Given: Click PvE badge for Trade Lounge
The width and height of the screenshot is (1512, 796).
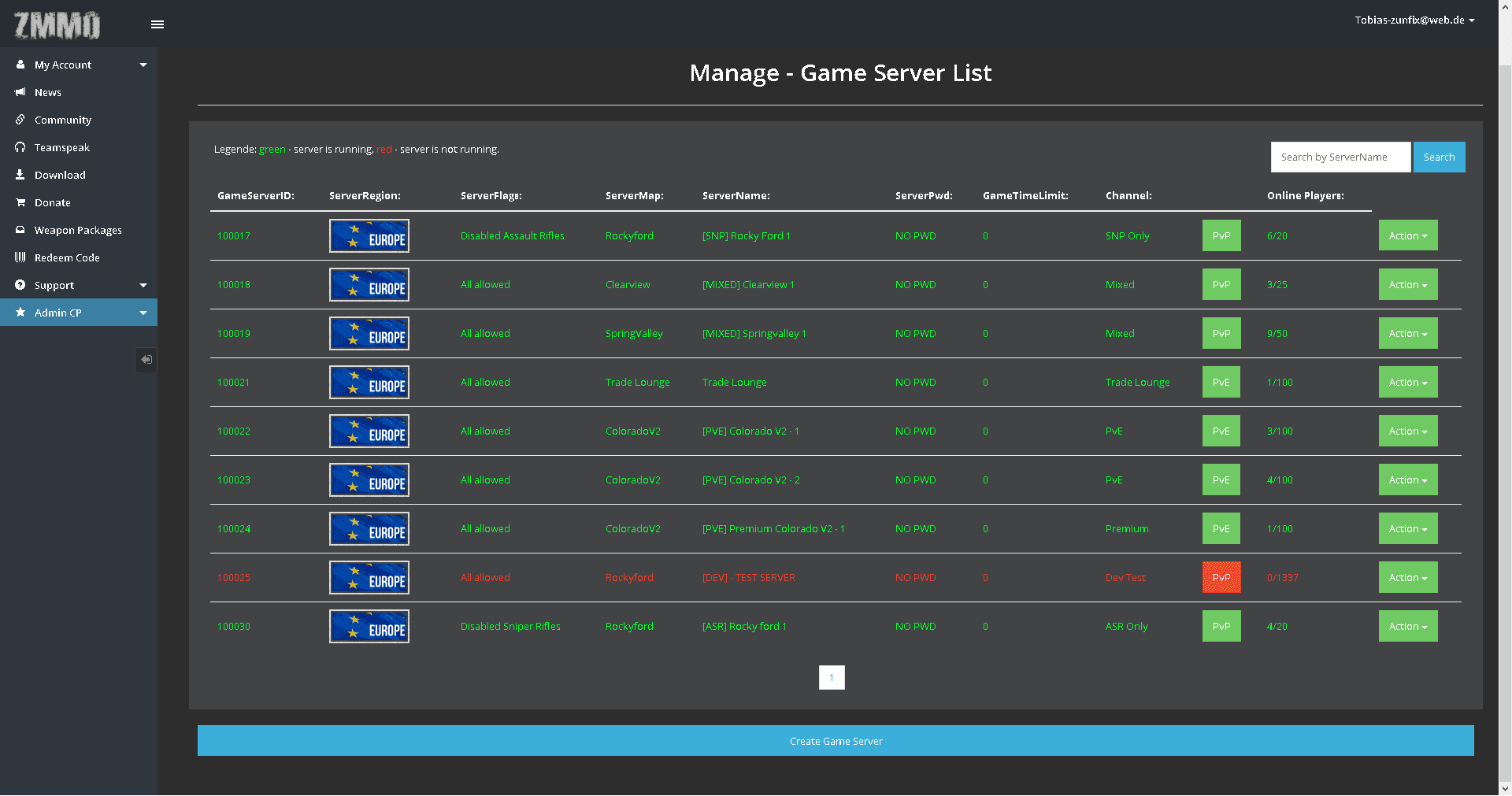Looking at the screenshot, I should pos(1221,382).
